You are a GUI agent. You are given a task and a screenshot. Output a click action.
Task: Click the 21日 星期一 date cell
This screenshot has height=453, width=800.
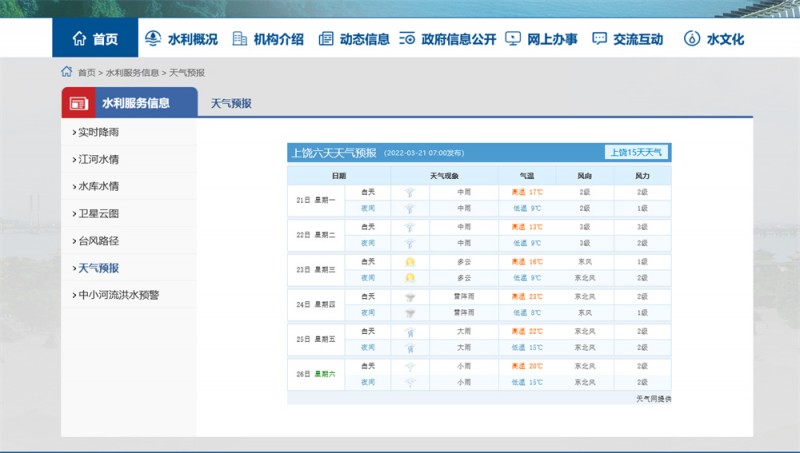316,200
